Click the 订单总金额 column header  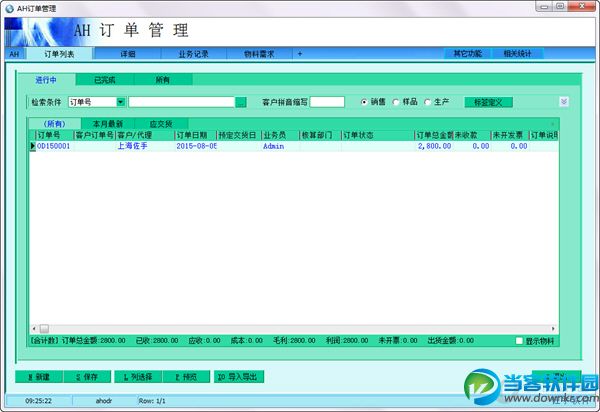[x=434, y=135]
